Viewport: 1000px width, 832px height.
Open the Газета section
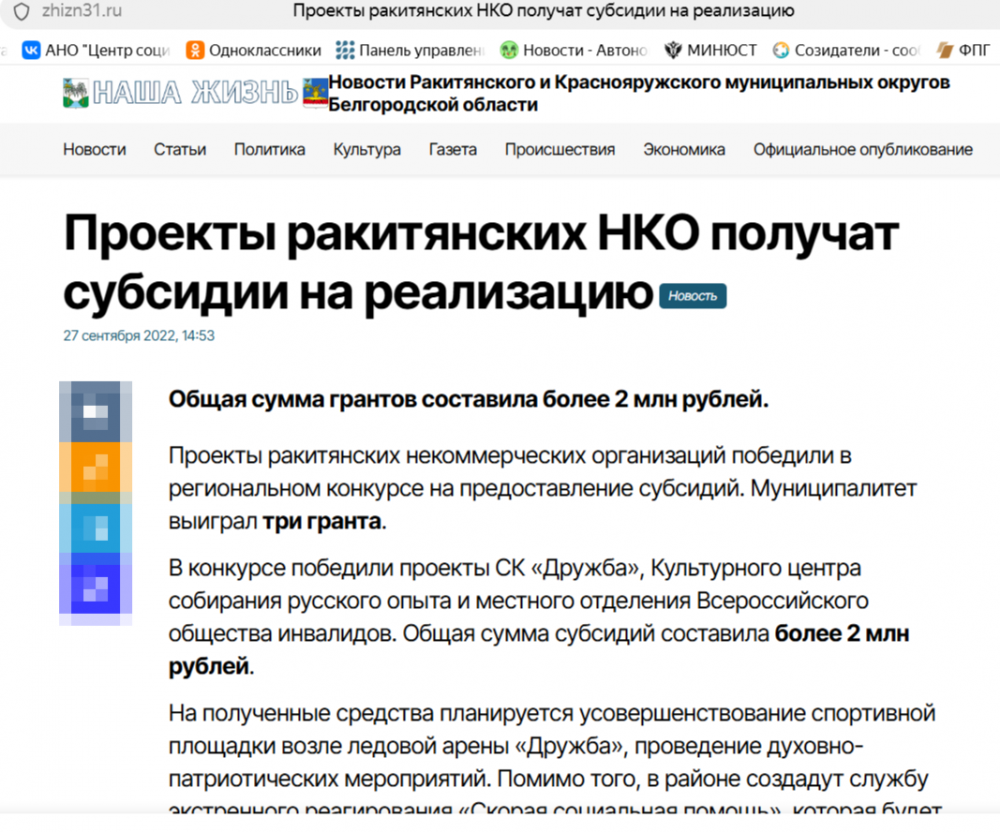tap(453, 150)
